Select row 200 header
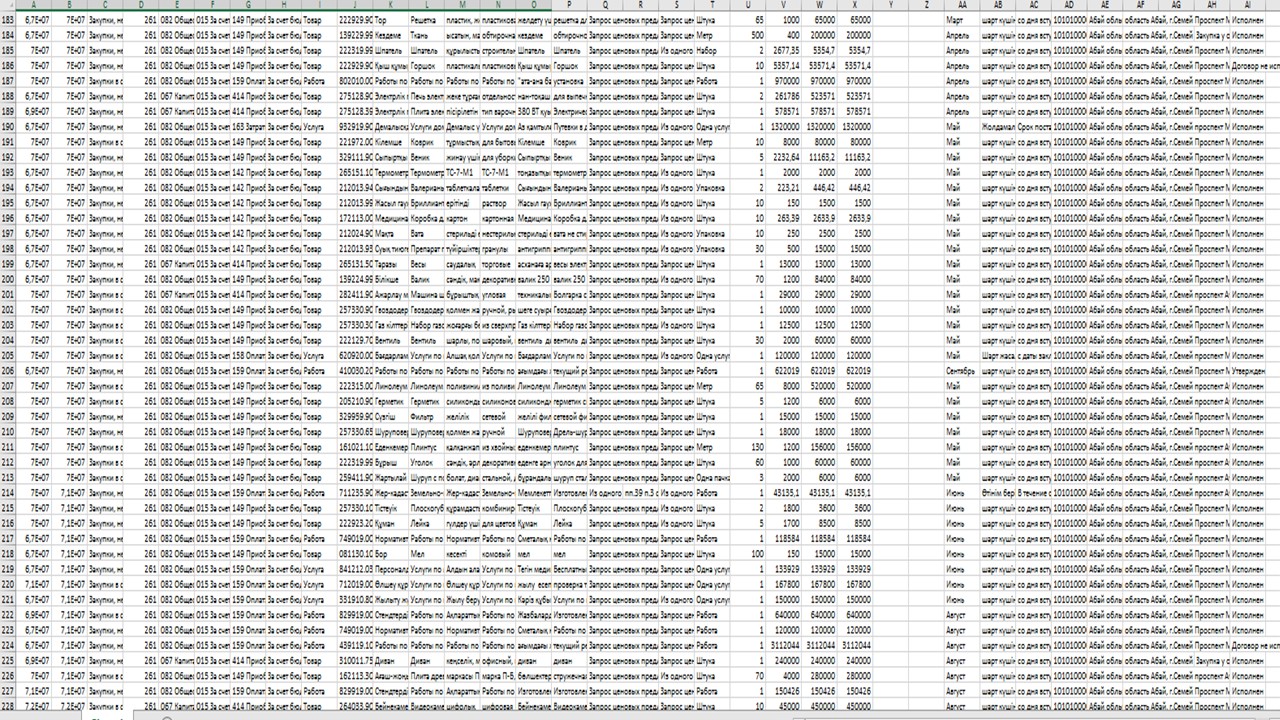Image resolution: width=1280 pixels, height=720 pixels. coord(9,279)
